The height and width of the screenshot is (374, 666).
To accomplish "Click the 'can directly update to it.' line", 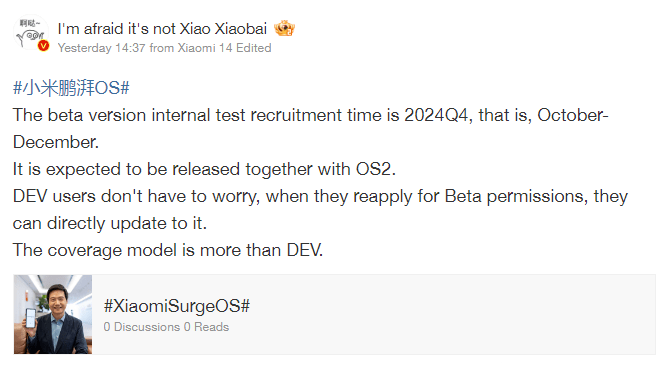I will pos(110,223).
